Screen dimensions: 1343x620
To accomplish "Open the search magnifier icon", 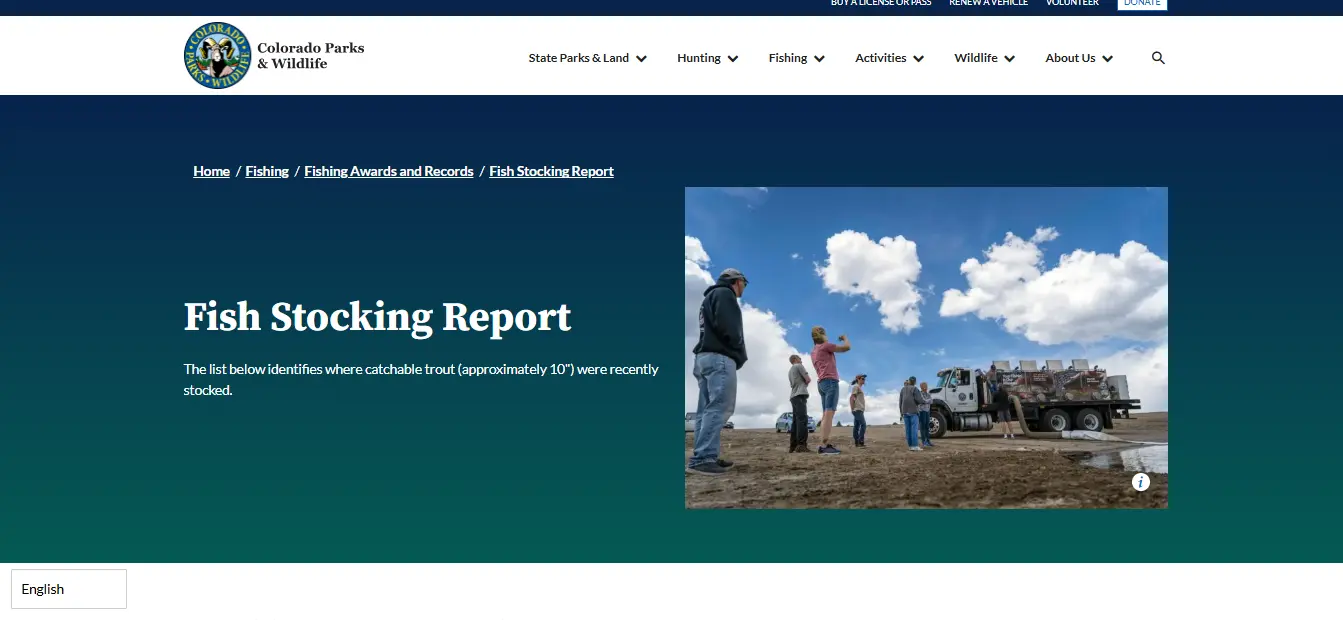I will click(1158, 58).
